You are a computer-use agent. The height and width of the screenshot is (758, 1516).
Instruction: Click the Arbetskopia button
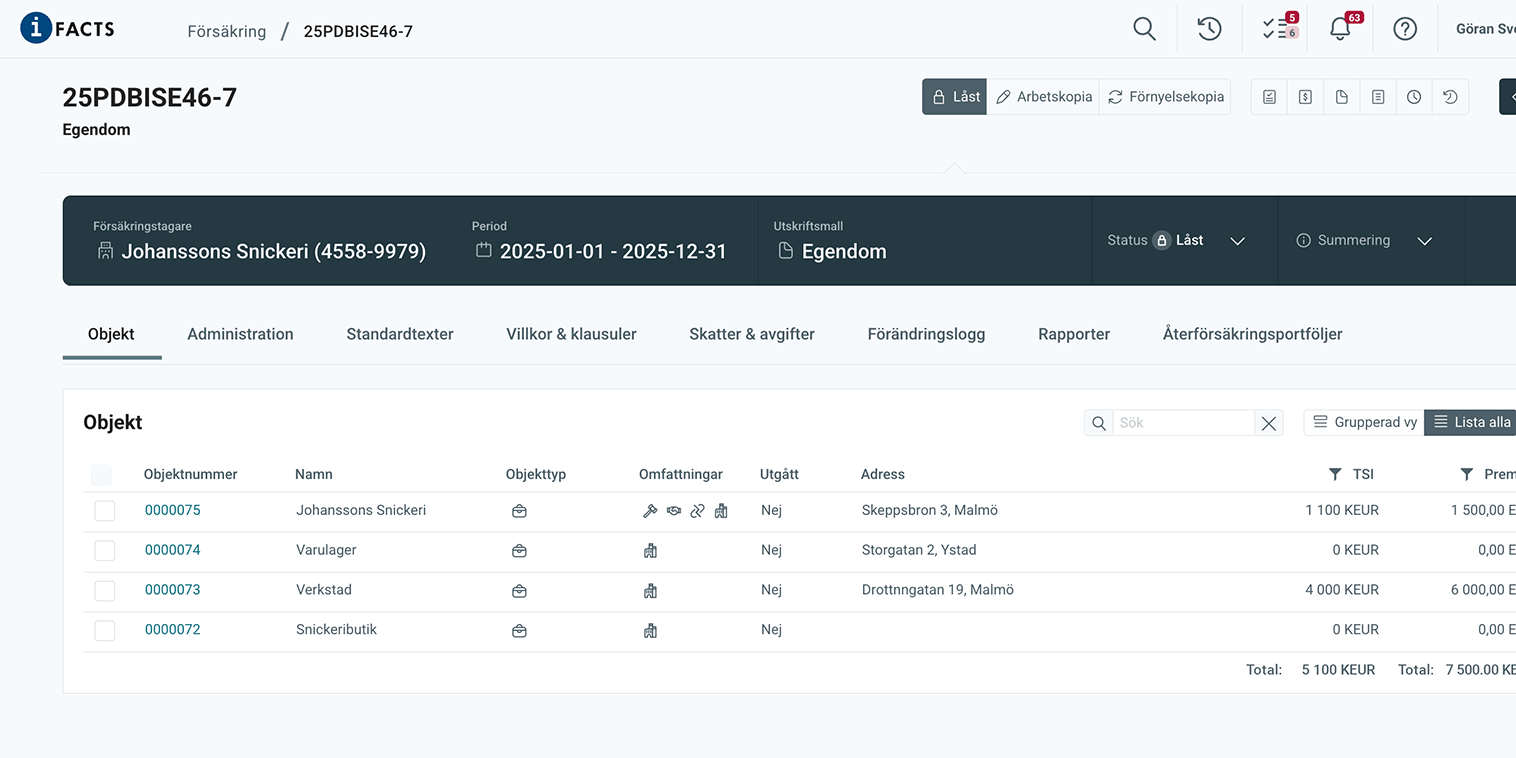(1043, 97)
